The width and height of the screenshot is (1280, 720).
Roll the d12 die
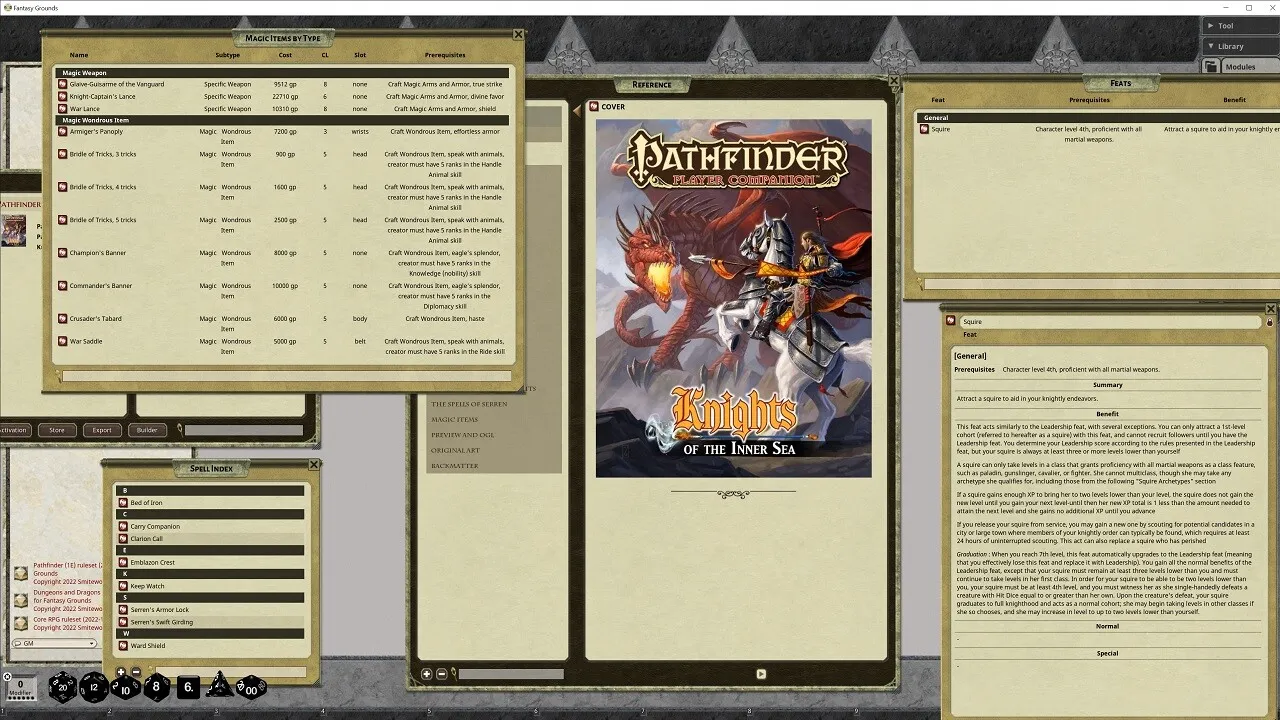coord(94,687)
